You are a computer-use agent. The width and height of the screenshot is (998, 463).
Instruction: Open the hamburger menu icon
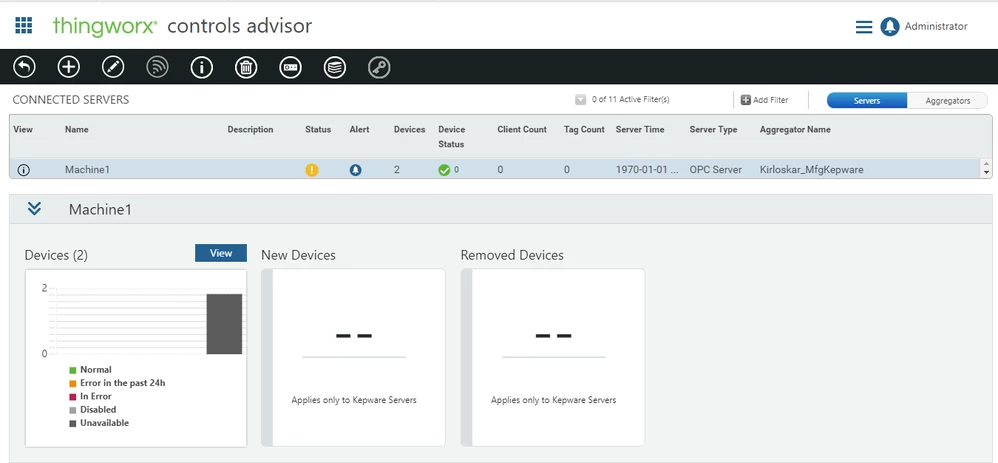point(864,27)
